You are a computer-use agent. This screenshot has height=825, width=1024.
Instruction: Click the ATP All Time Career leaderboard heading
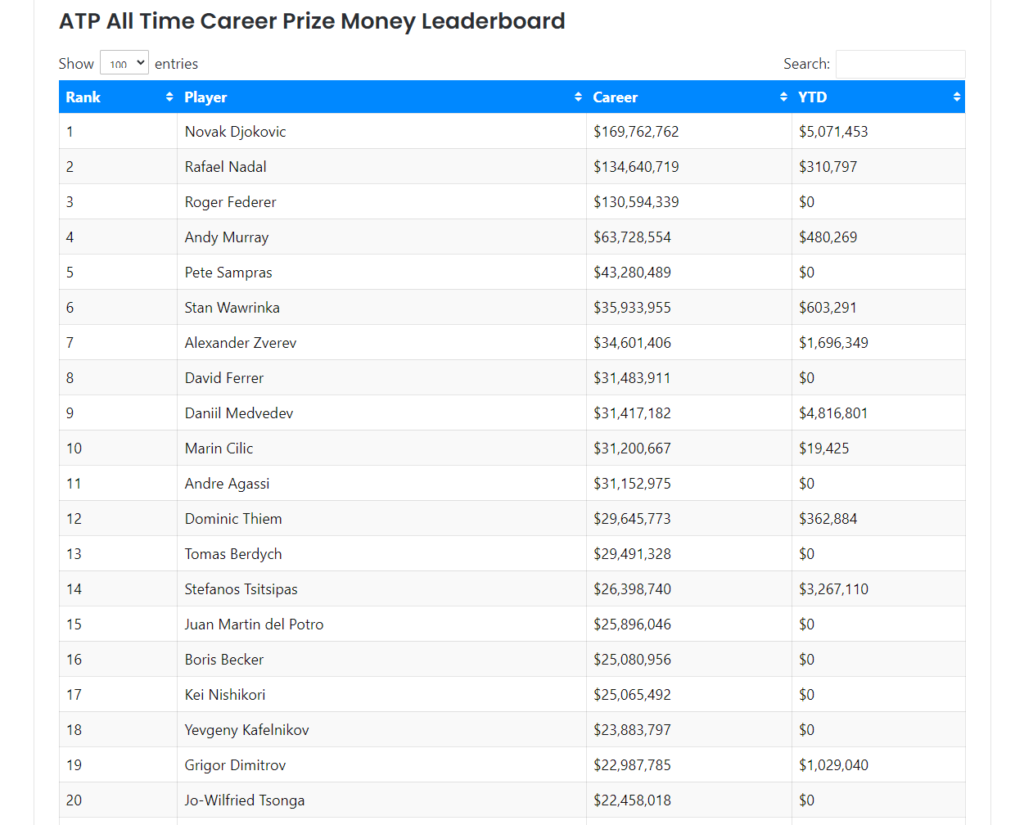coord(312,21)
